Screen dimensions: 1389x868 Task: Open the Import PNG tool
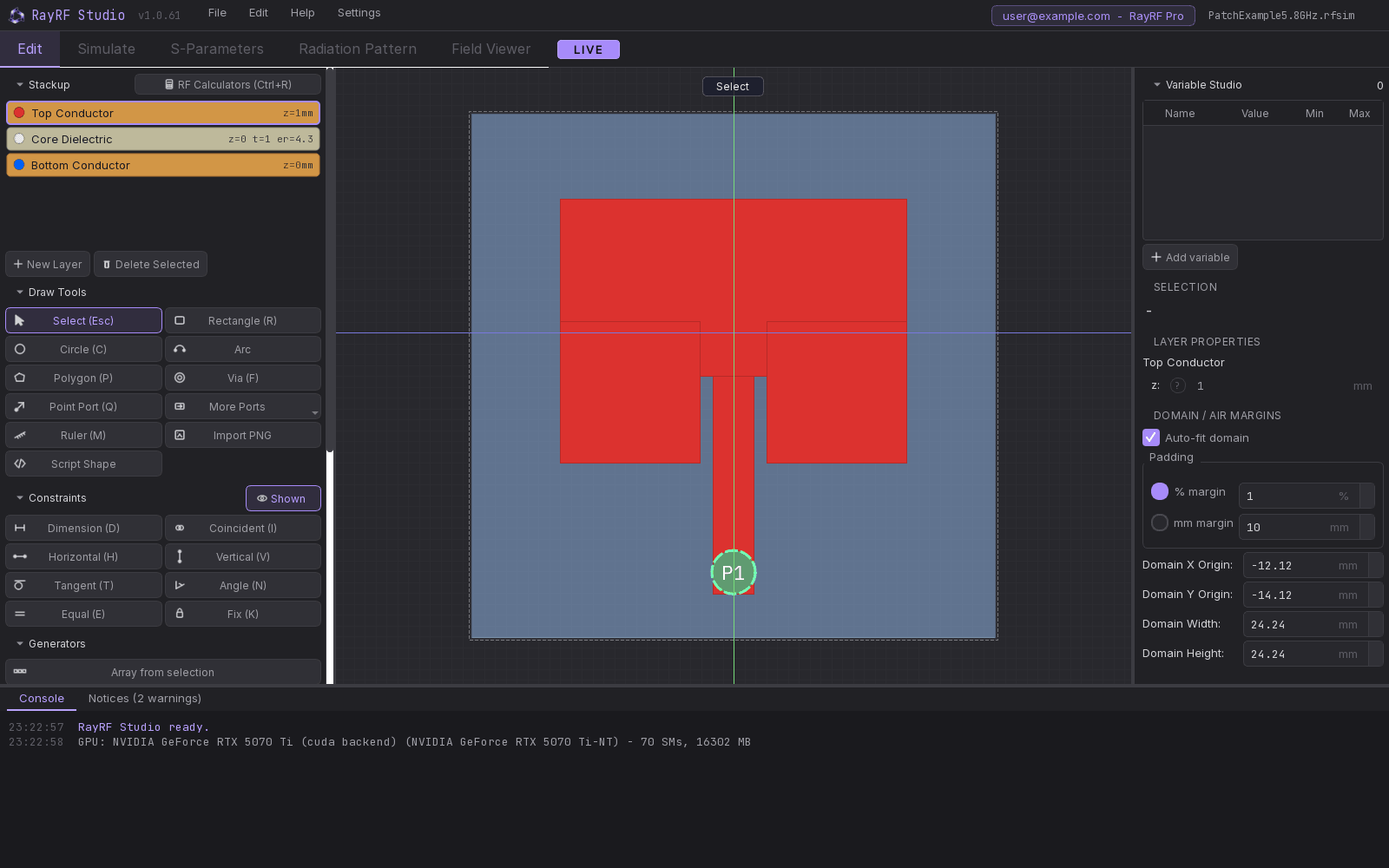(243, 435)
